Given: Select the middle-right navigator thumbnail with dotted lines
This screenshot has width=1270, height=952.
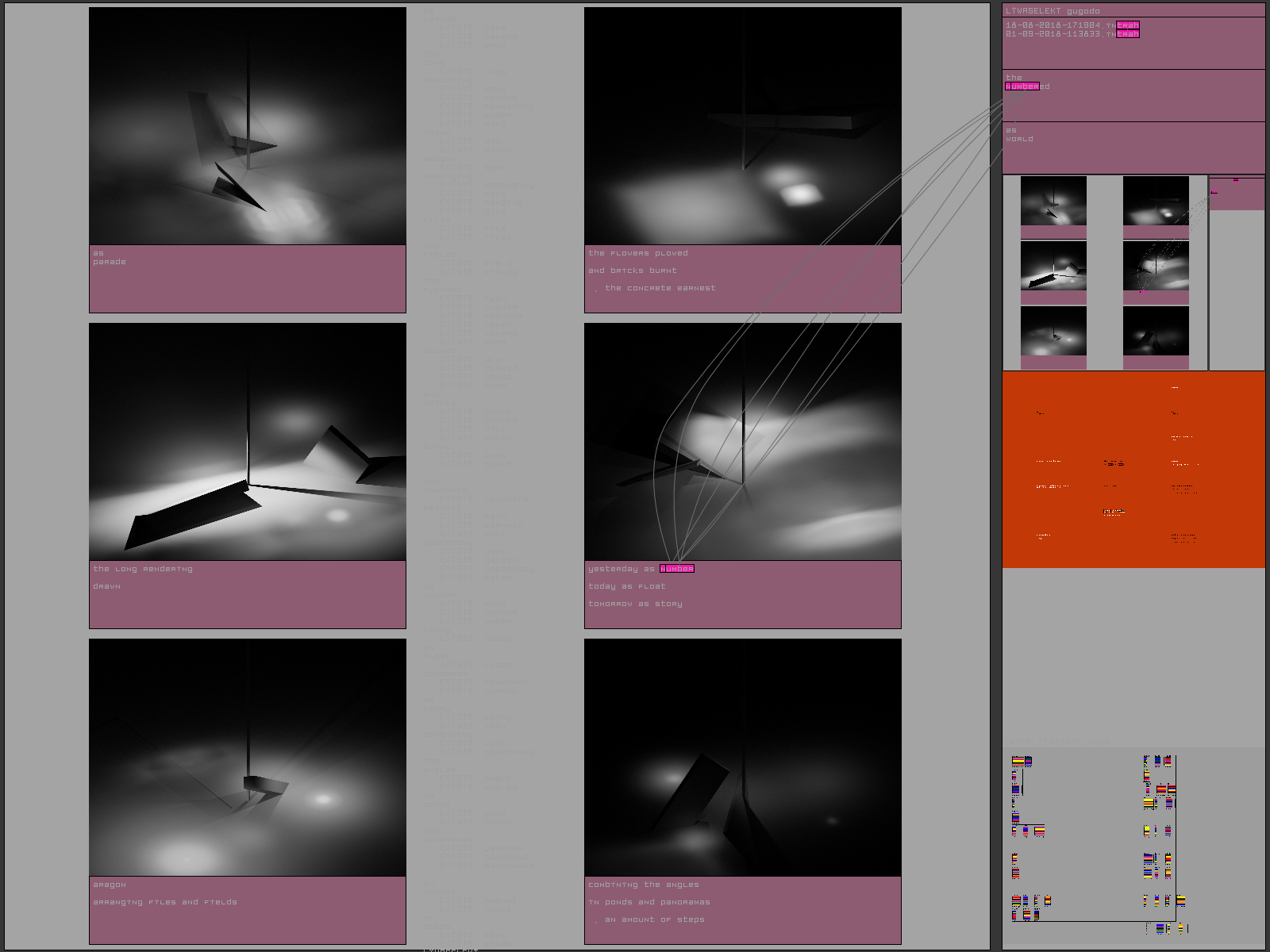Looking at the screenshot, I should [1156, 267].
